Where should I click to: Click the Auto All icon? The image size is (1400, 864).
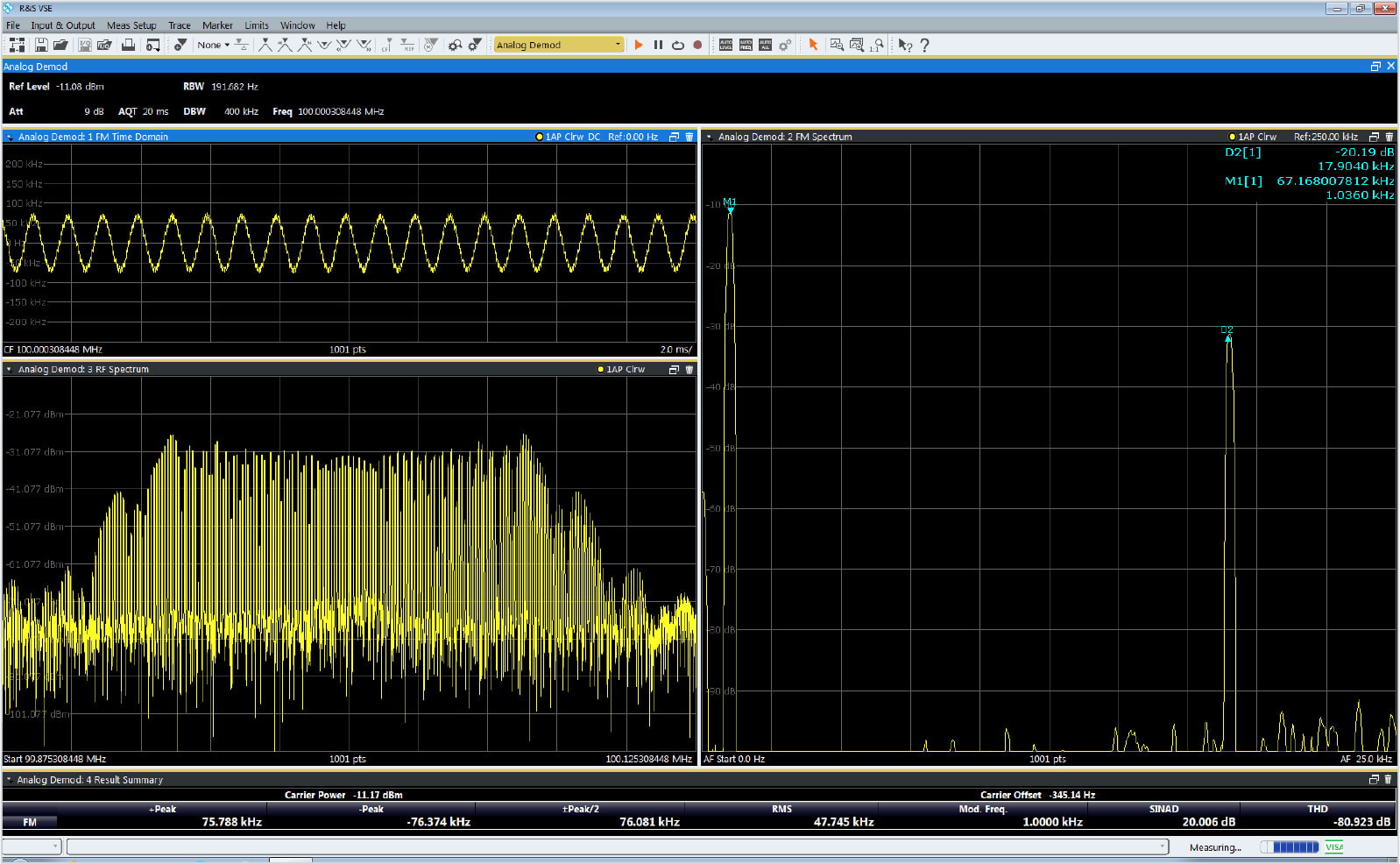765,45
